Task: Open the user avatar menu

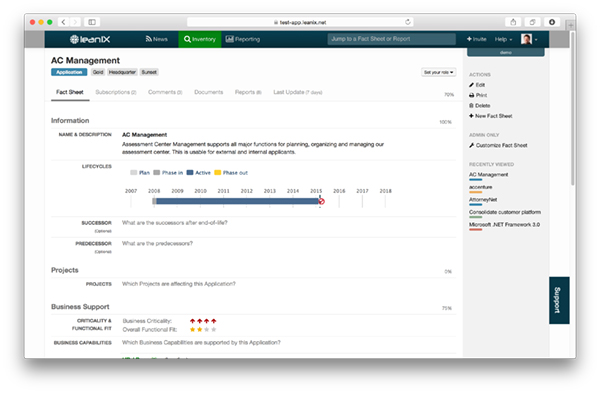Action: click(529, 39)
